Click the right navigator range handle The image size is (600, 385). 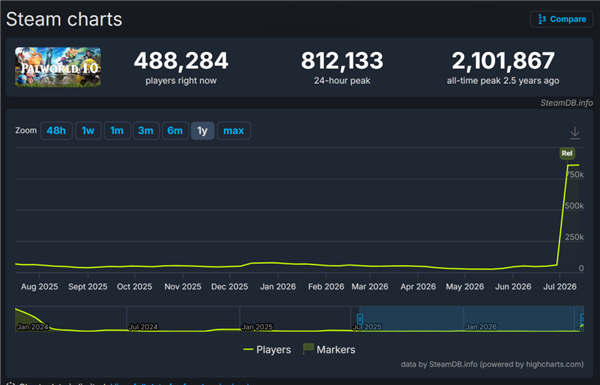tap(582, 319)
